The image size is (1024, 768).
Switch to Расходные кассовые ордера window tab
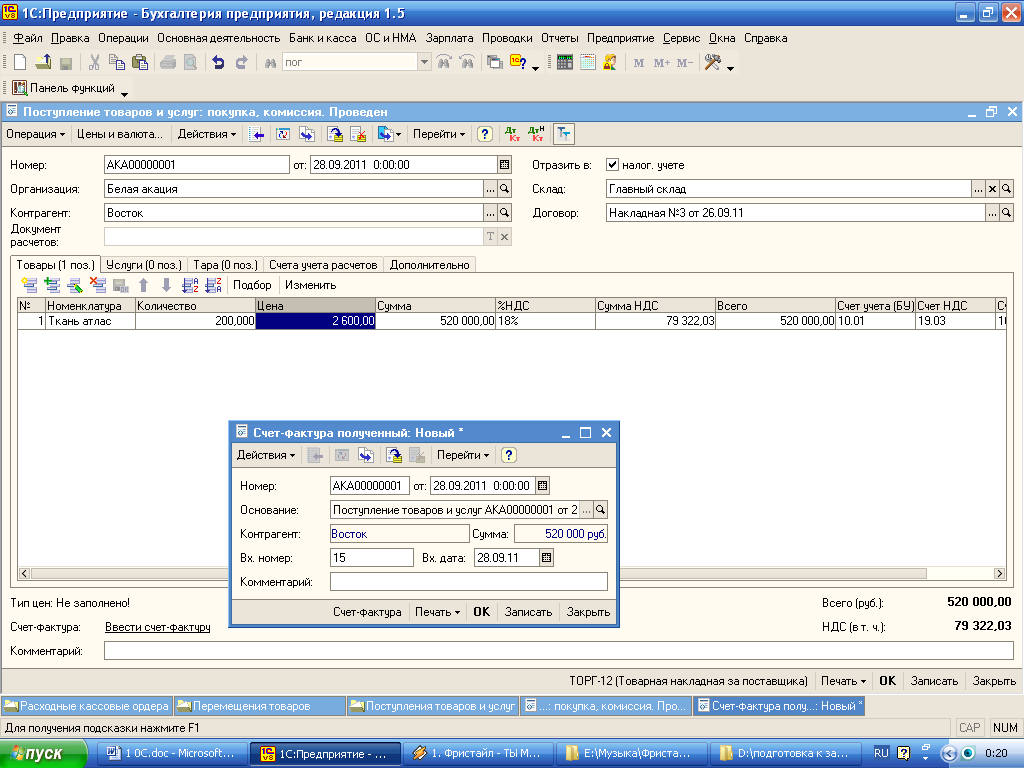point(87,706)
